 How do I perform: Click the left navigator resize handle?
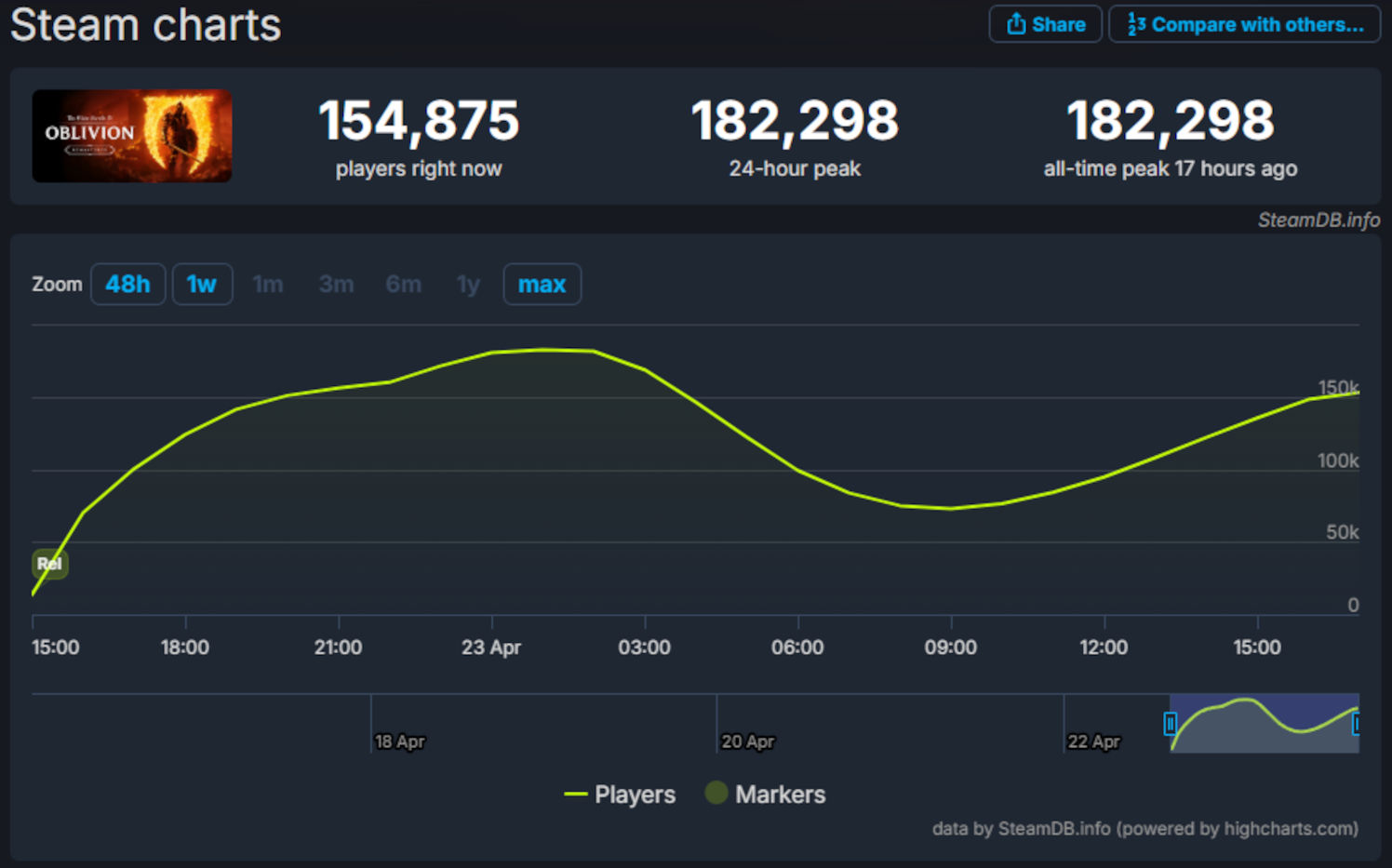point(1171,723)
